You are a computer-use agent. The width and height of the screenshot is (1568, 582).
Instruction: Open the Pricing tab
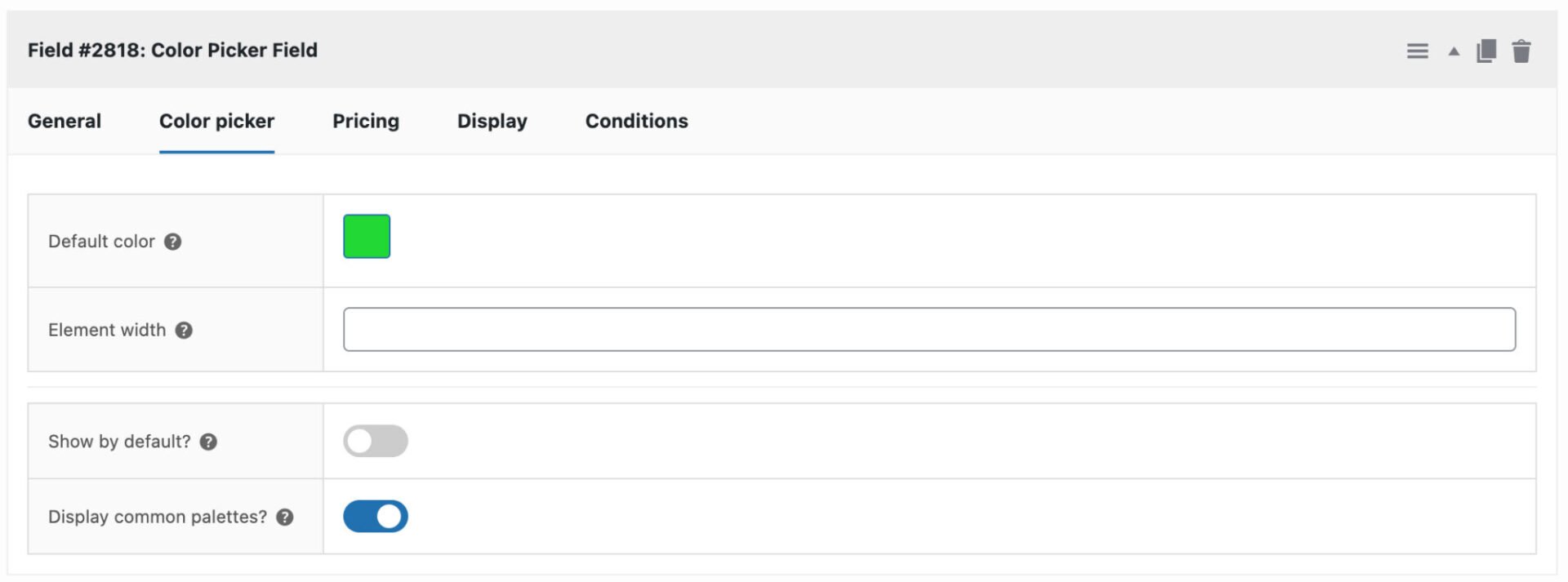pos(365,121)
